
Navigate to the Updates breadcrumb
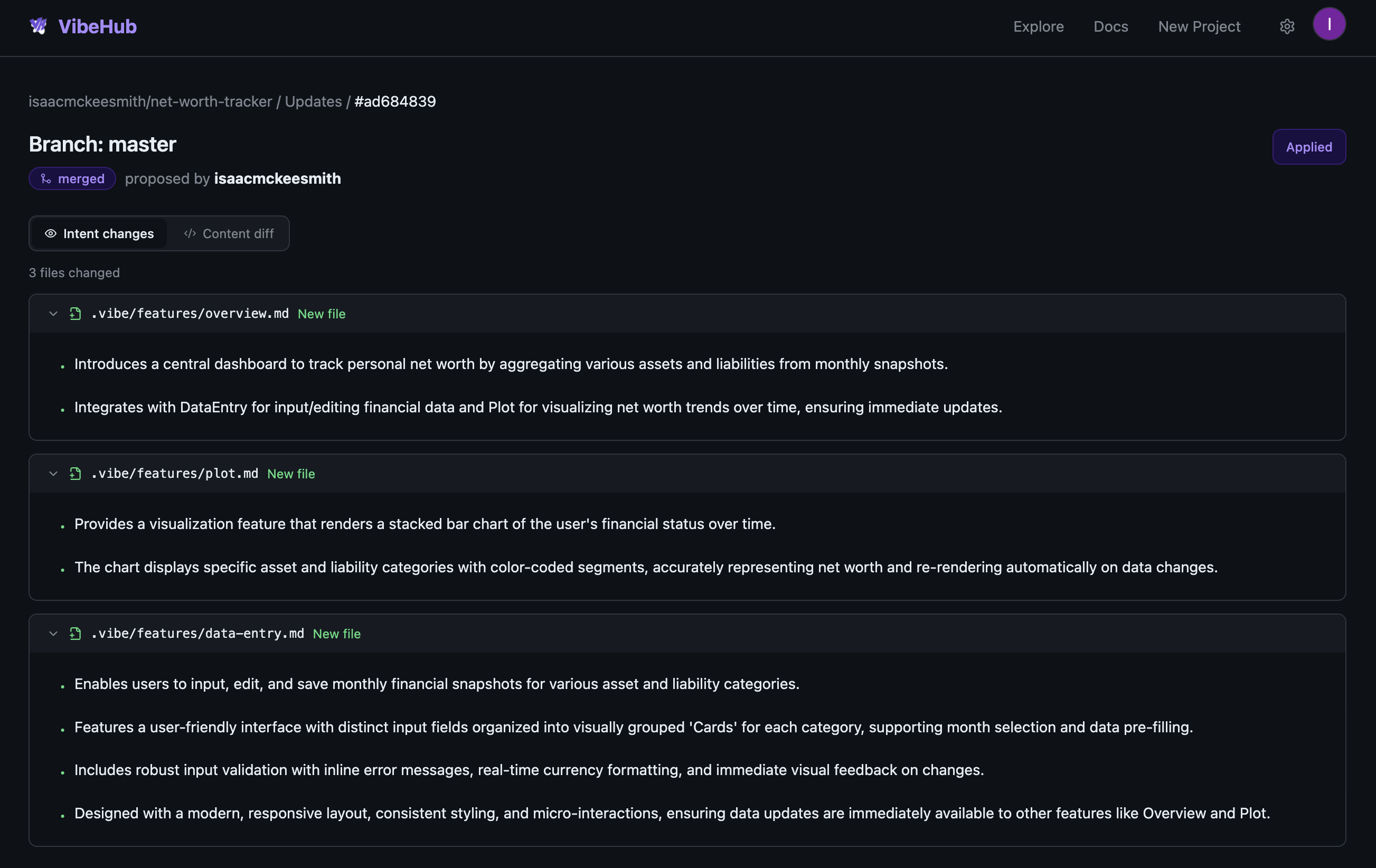pos(313,101)
